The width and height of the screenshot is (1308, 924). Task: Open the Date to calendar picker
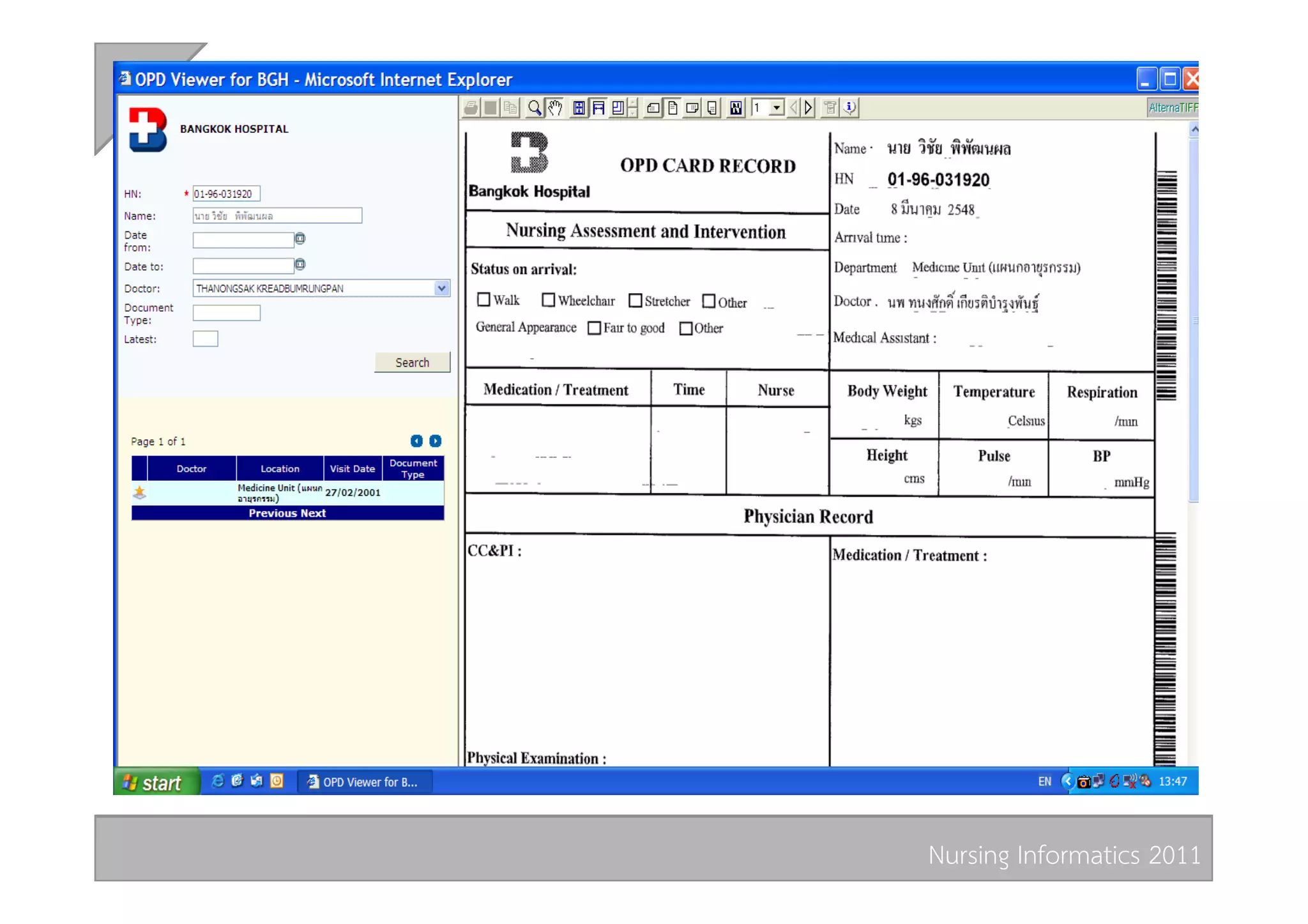click(x=300, y=264)
